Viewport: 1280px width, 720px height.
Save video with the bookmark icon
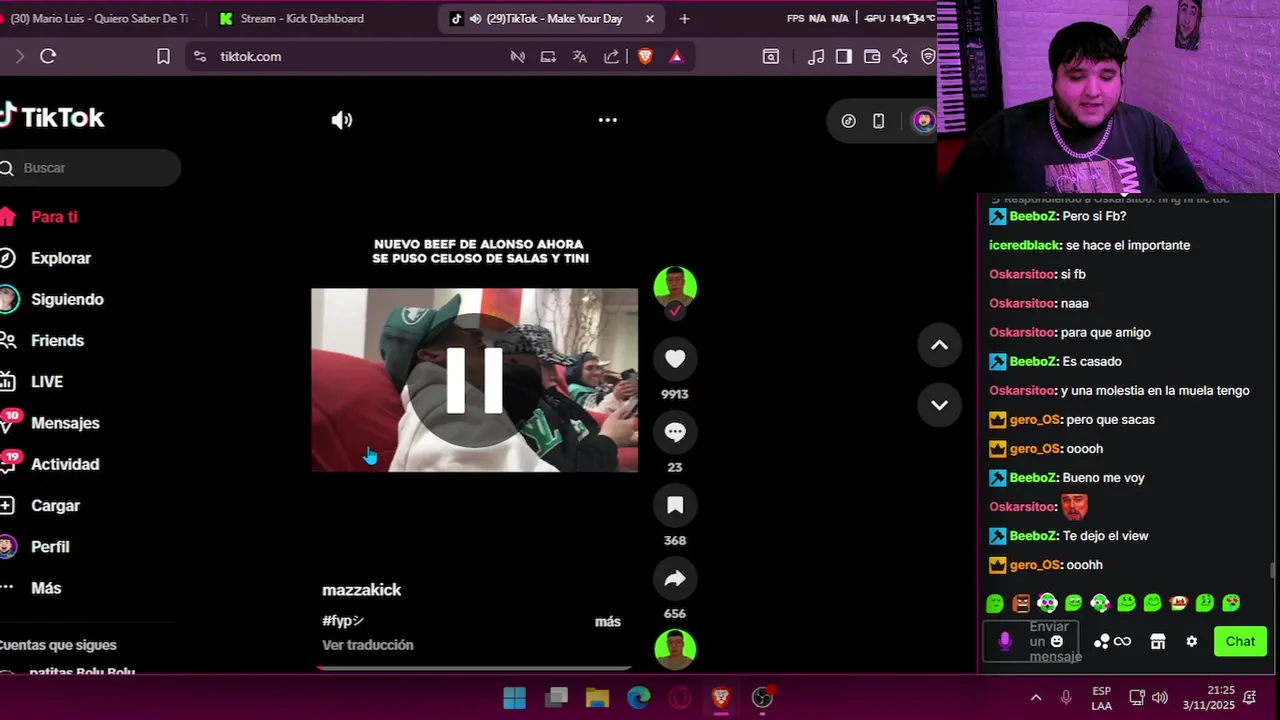(675, 505)
